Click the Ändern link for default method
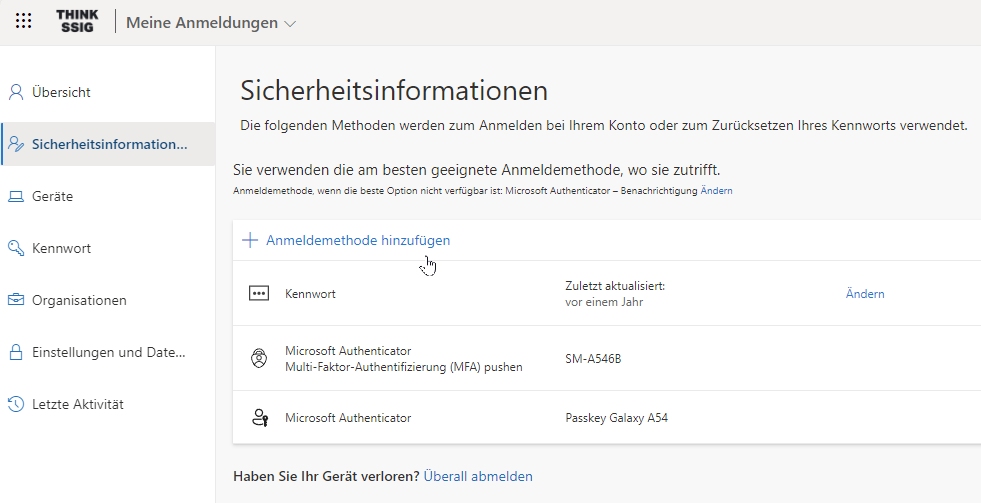This screenshot has height=503, width=981. click(x=716, y=190)
